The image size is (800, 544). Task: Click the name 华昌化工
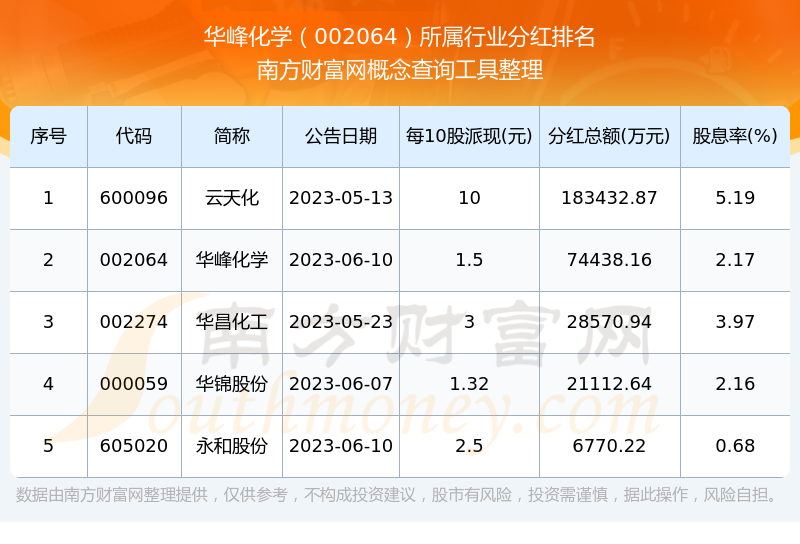(232, 322)
